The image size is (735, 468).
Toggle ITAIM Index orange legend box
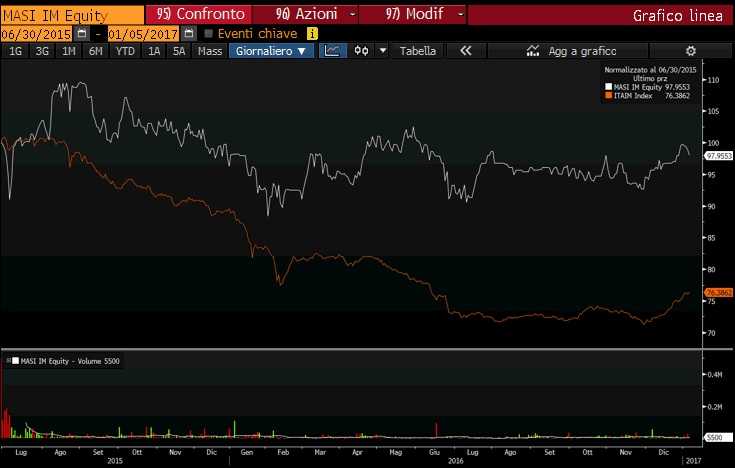click(x=608, y=95)
